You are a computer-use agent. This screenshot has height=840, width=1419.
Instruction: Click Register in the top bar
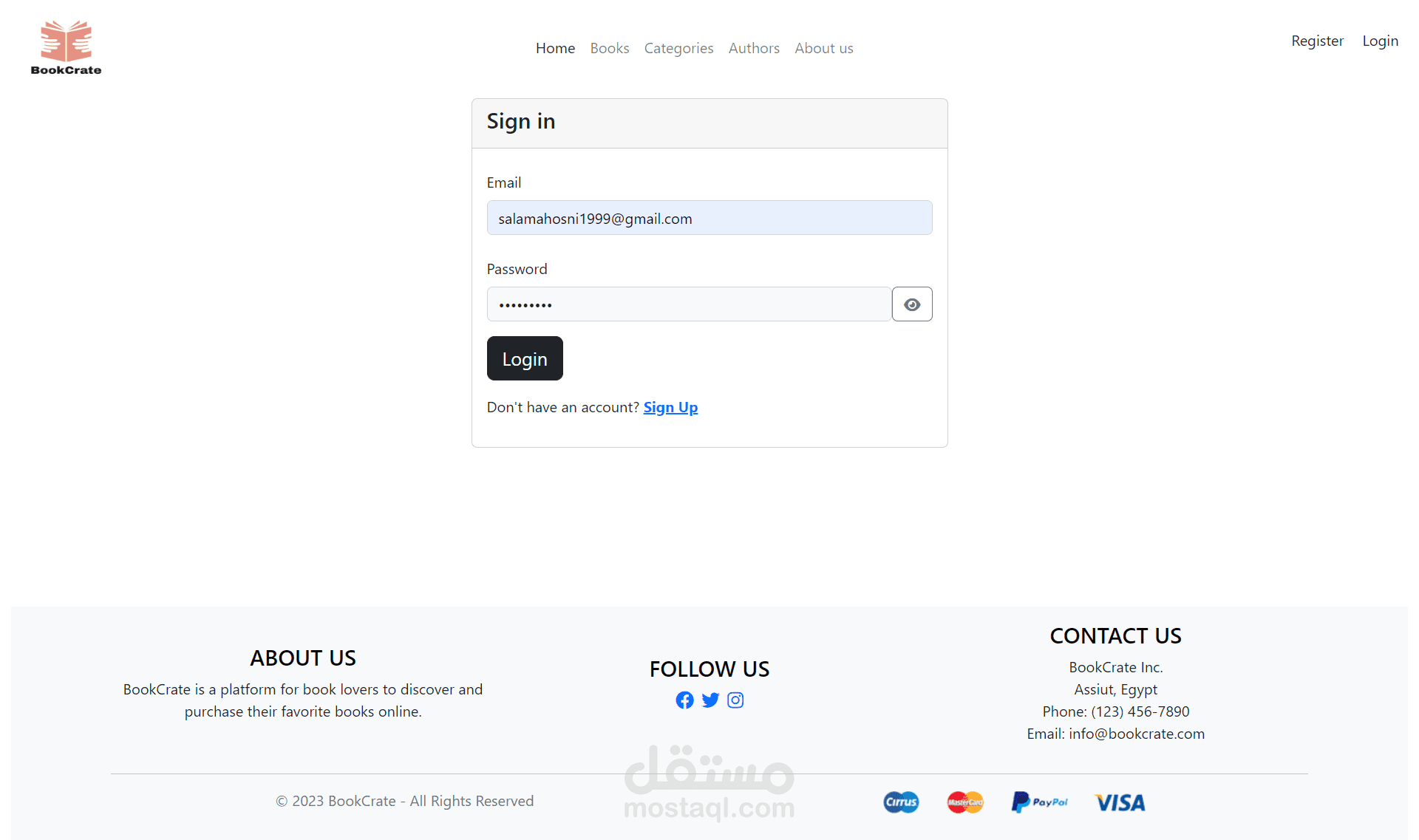tap(1317, 41)
